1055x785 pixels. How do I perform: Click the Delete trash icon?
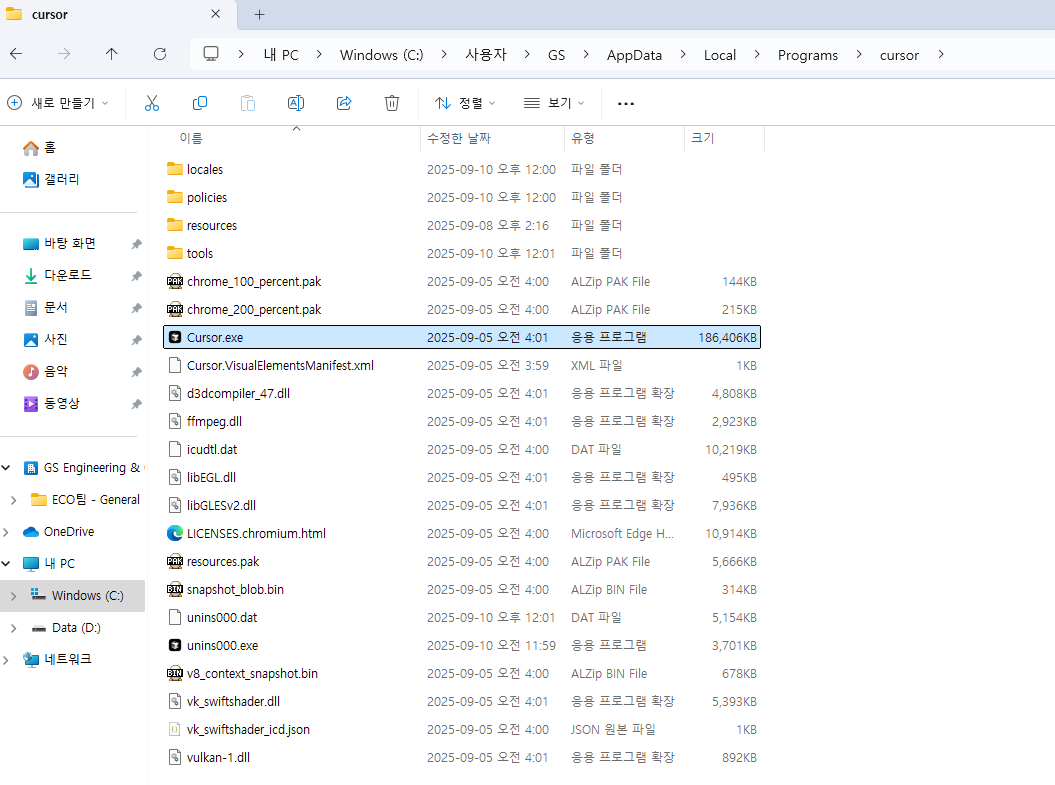pos(392,103)
